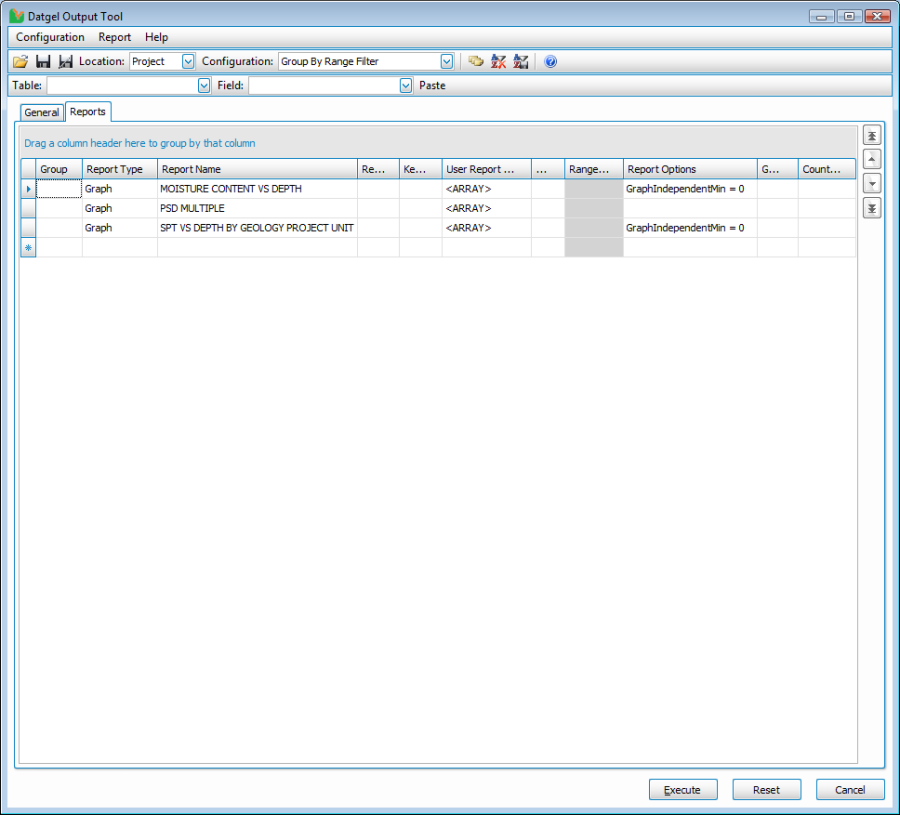Move the selected row up one position
The width and height of the screenshot is (900, 815).
pos(872,160)
